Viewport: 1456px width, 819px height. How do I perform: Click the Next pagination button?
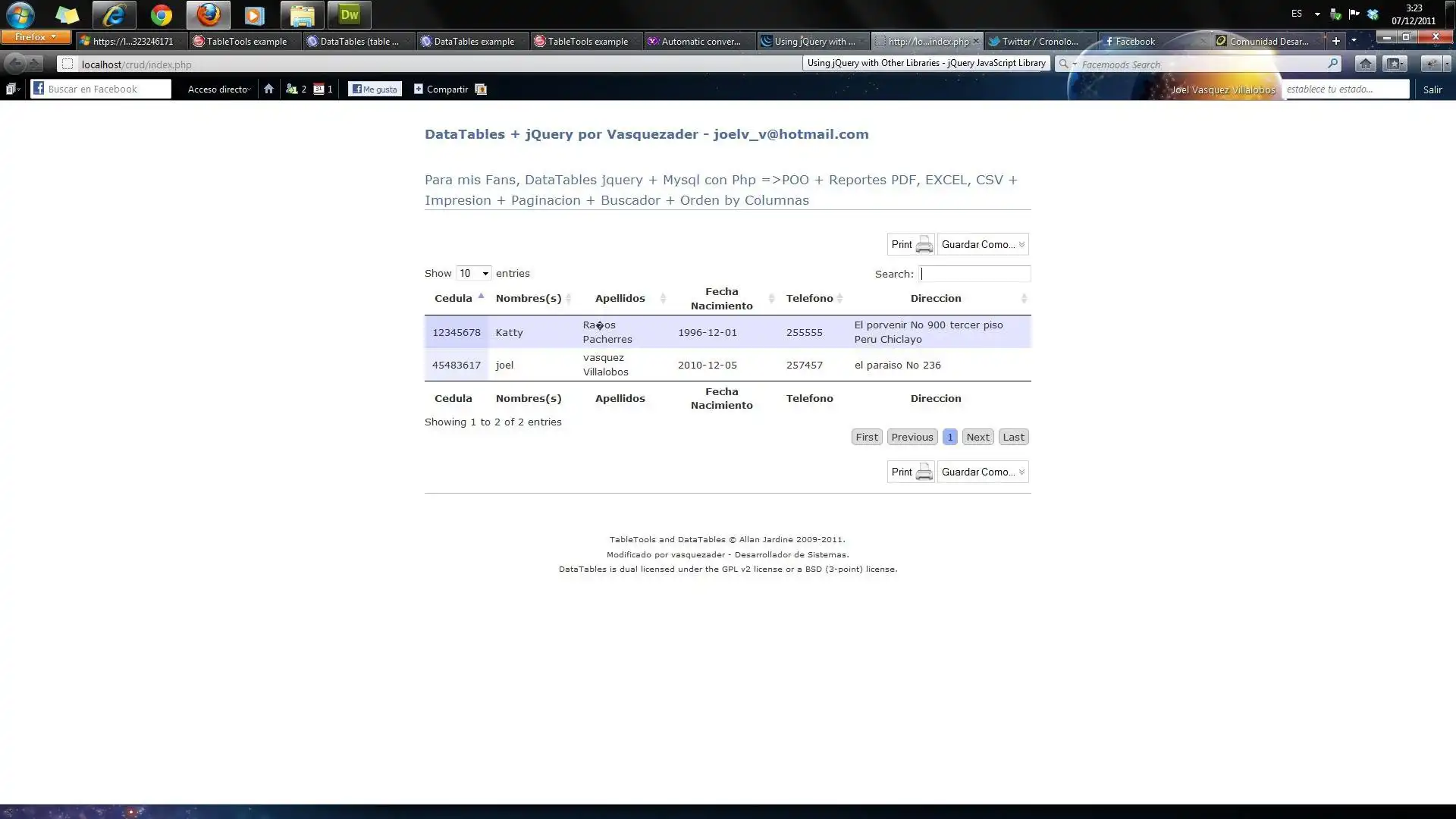[977, 438]
